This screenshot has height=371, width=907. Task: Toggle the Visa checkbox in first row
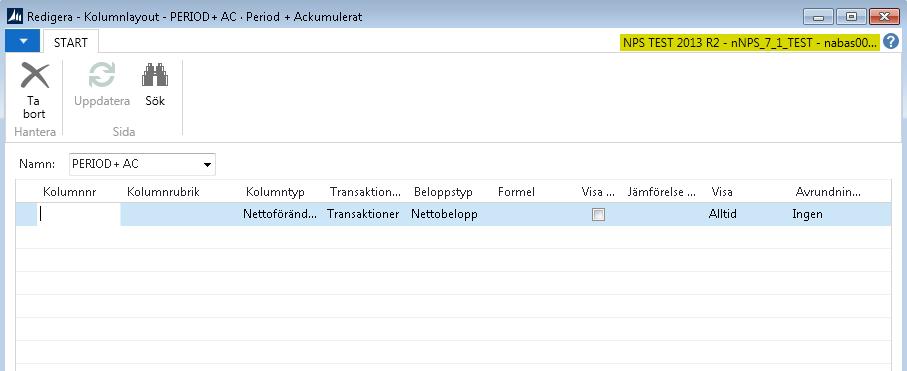598,215
